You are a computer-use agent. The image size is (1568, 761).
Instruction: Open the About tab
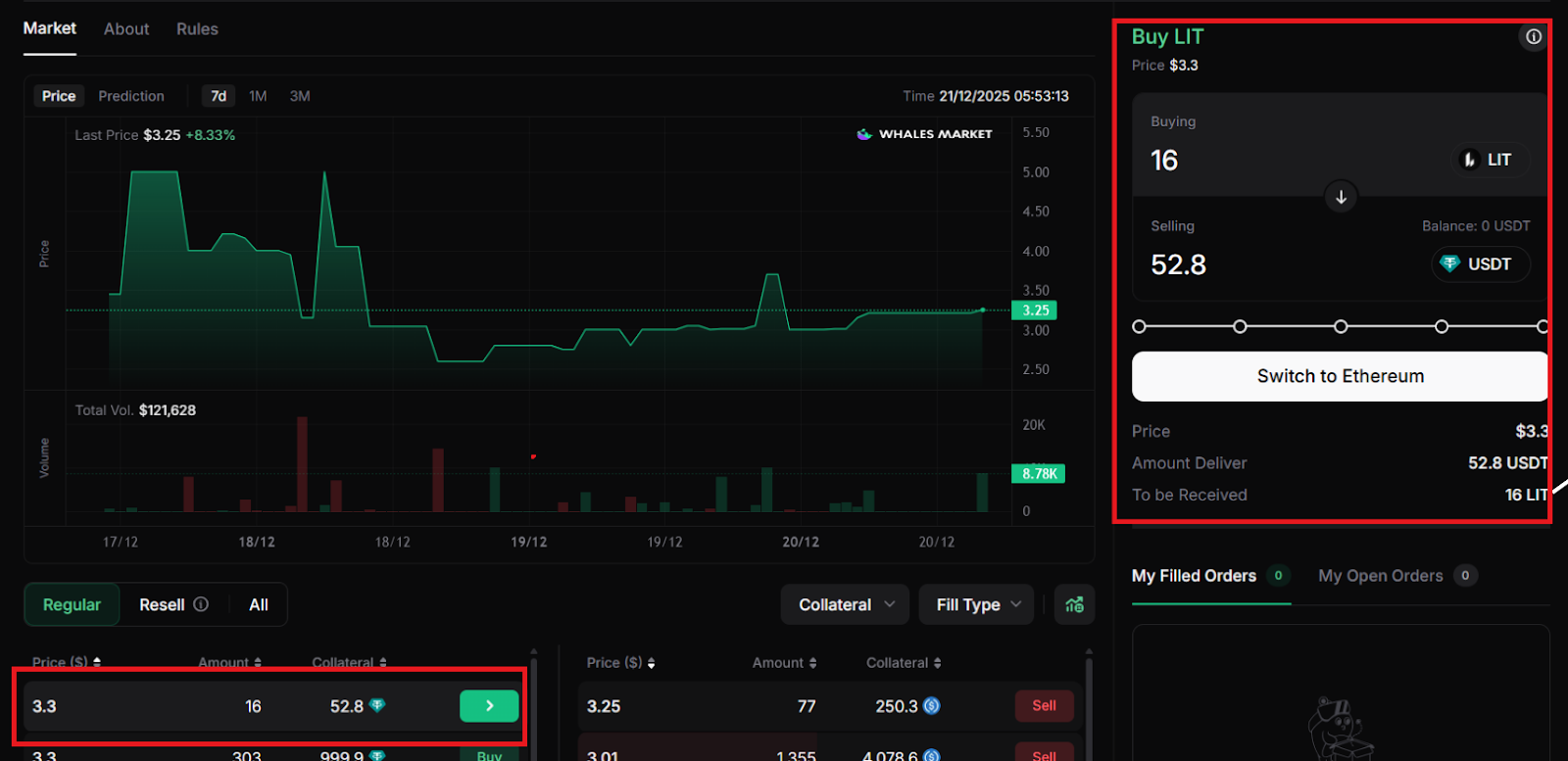[x=126, y=29]
